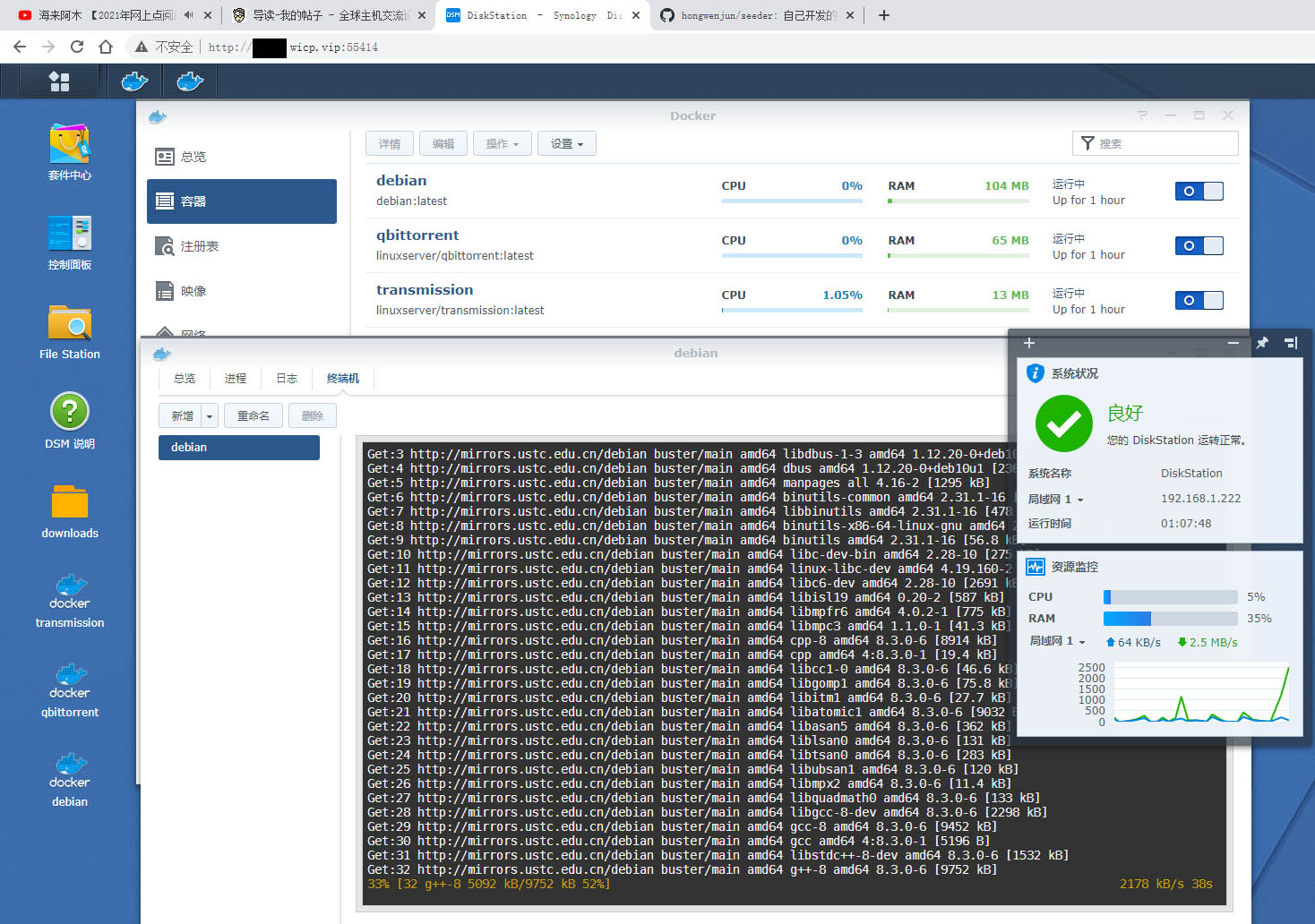Click the 新增 (Create) terminal button
This screenshot has height=924, width=1315.
click(182, 415)
